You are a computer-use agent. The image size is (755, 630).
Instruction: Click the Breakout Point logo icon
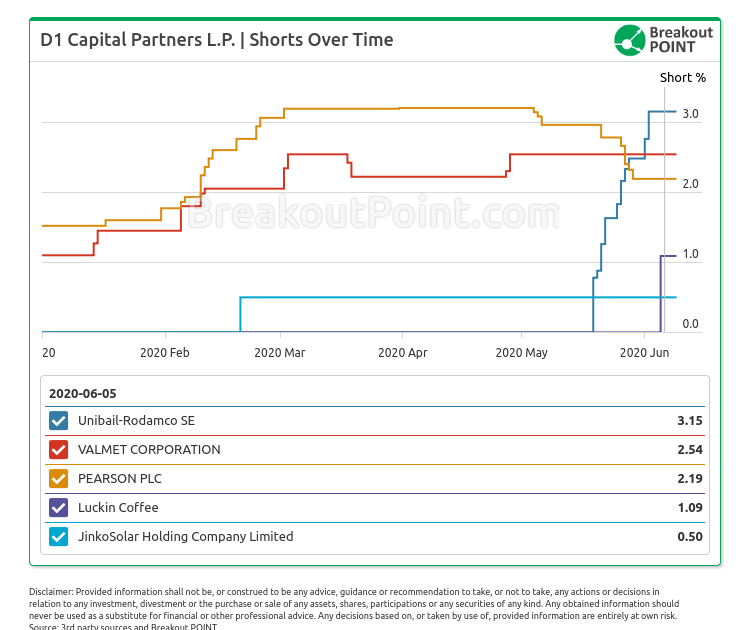[x=629, y=40]
